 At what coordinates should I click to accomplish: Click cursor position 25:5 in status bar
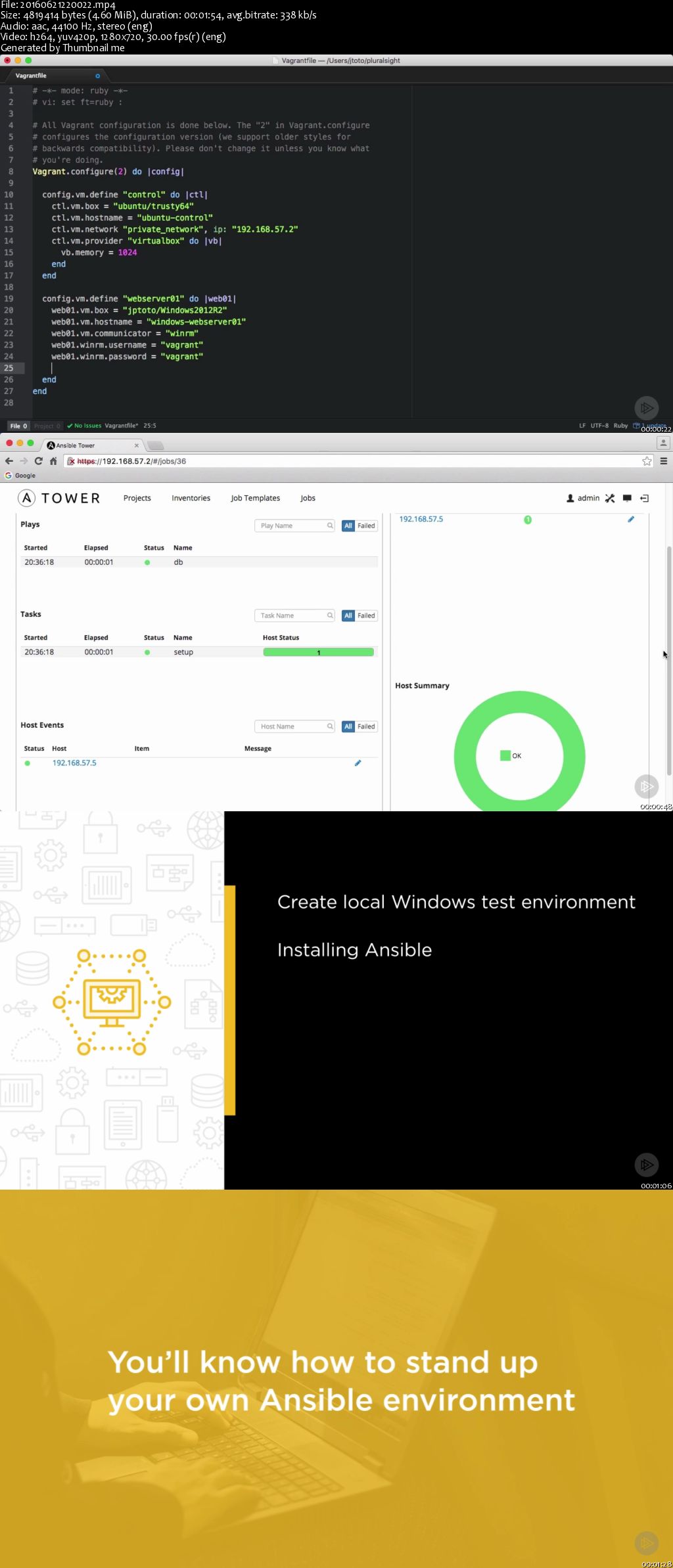(x=150, y=426)
